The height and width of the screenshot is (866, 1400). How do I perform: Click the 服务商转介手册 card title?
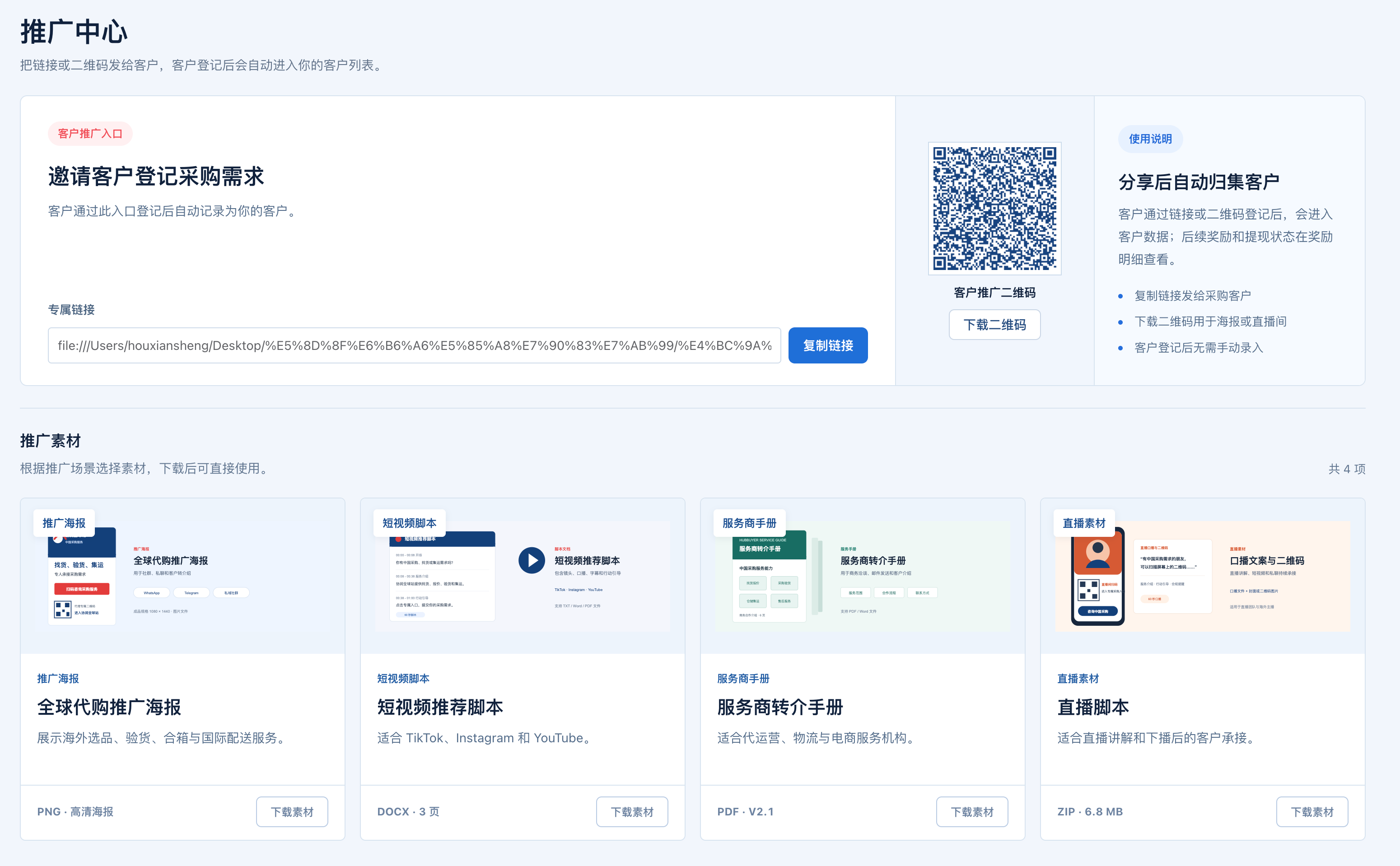(779, 707)
